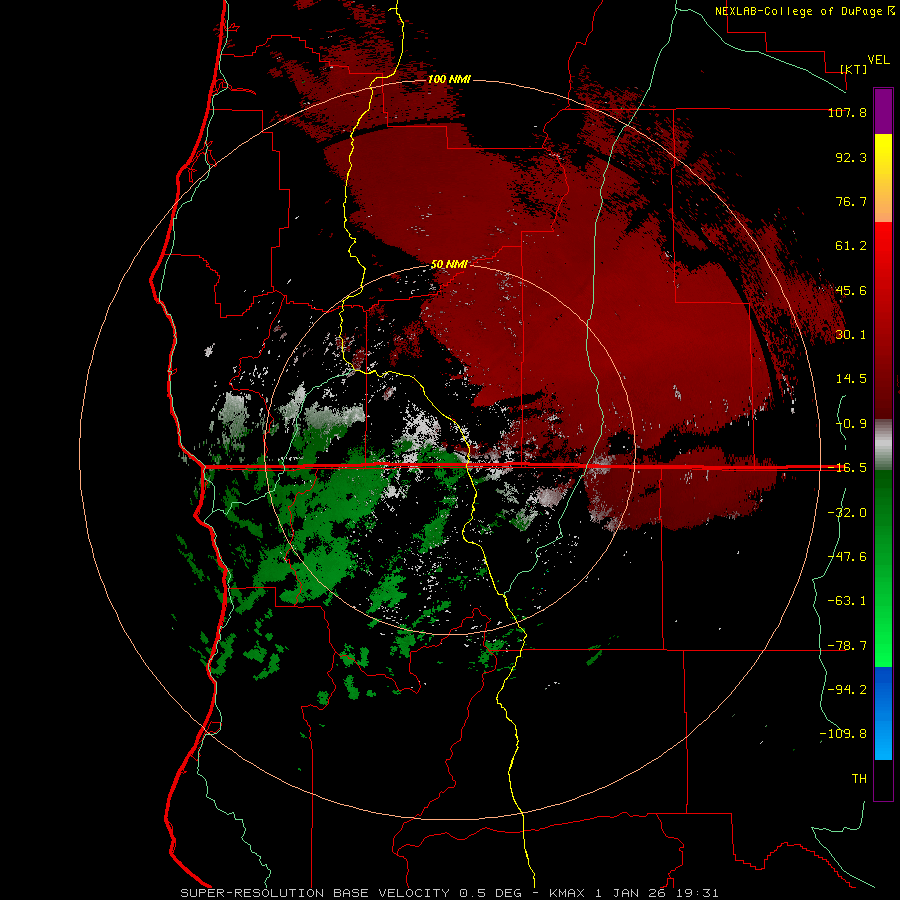Click the 30.1 scale value
The width and height of the screenshot is (900, 900).
click(x=851, y=335)
